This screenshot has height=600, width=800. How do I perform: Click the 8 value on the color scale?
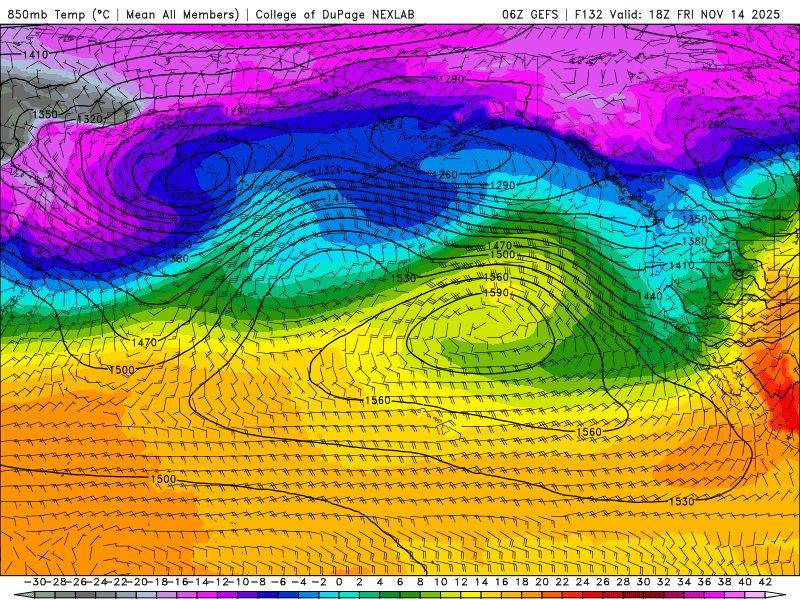(420, 582)
